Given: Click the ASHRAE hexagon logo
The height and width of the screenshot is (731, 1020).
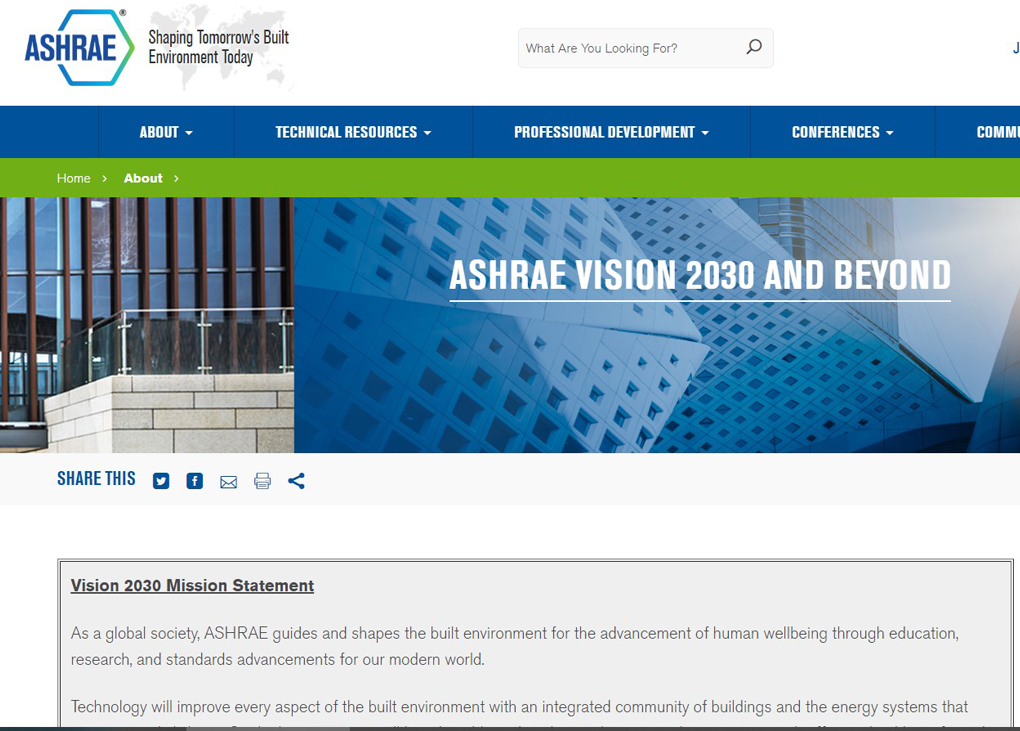Looking at the screenshot, I should pyautogui.click(x=79, y=47).
